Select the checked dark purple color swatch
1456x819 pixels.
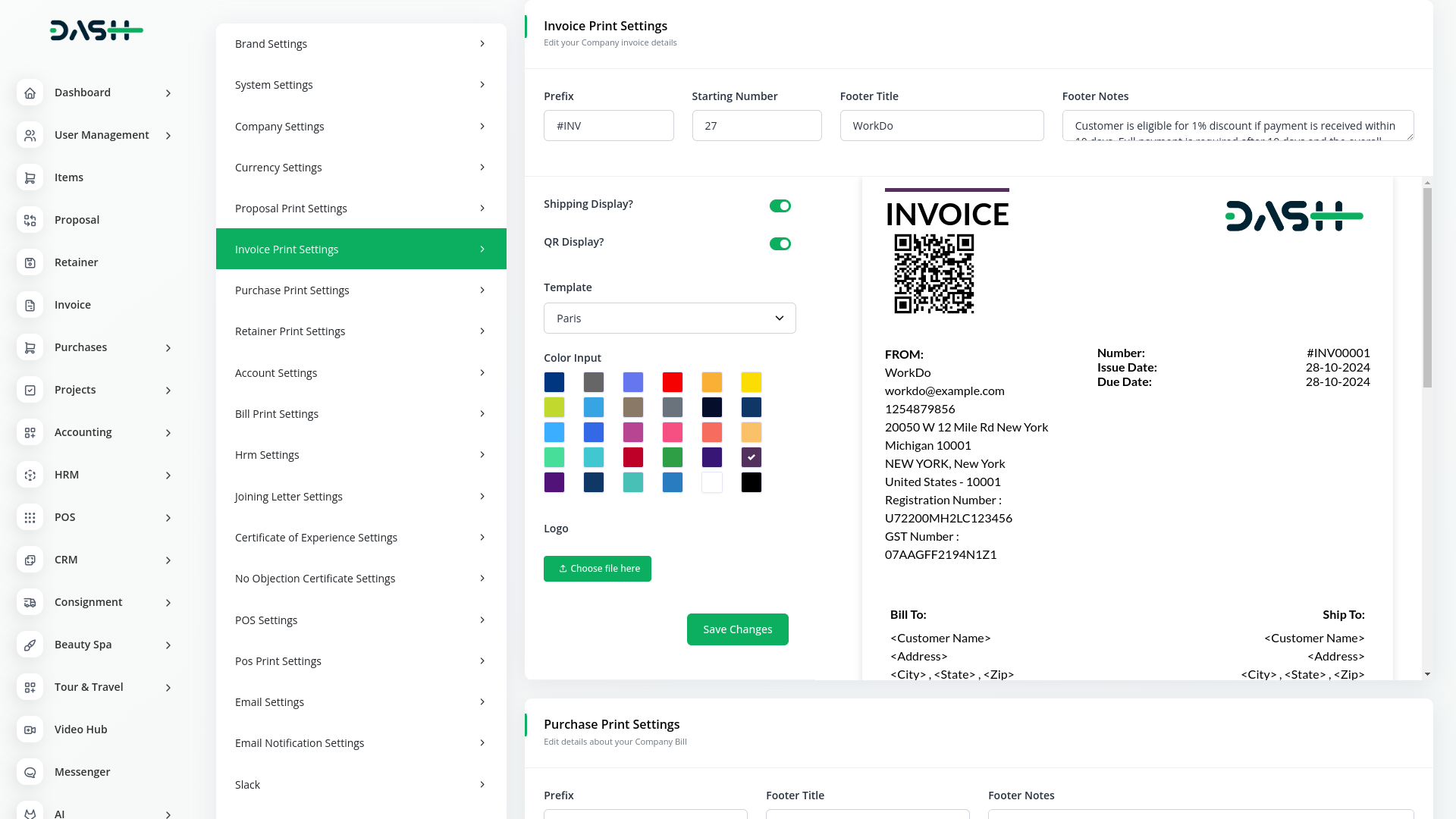click(751, 457)
